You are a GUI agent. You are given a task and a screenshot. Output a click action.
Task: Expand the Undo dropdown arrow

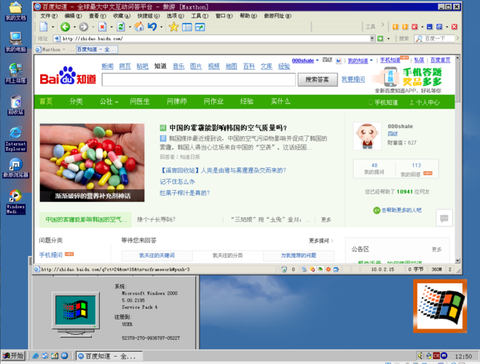tap(162, 27)
